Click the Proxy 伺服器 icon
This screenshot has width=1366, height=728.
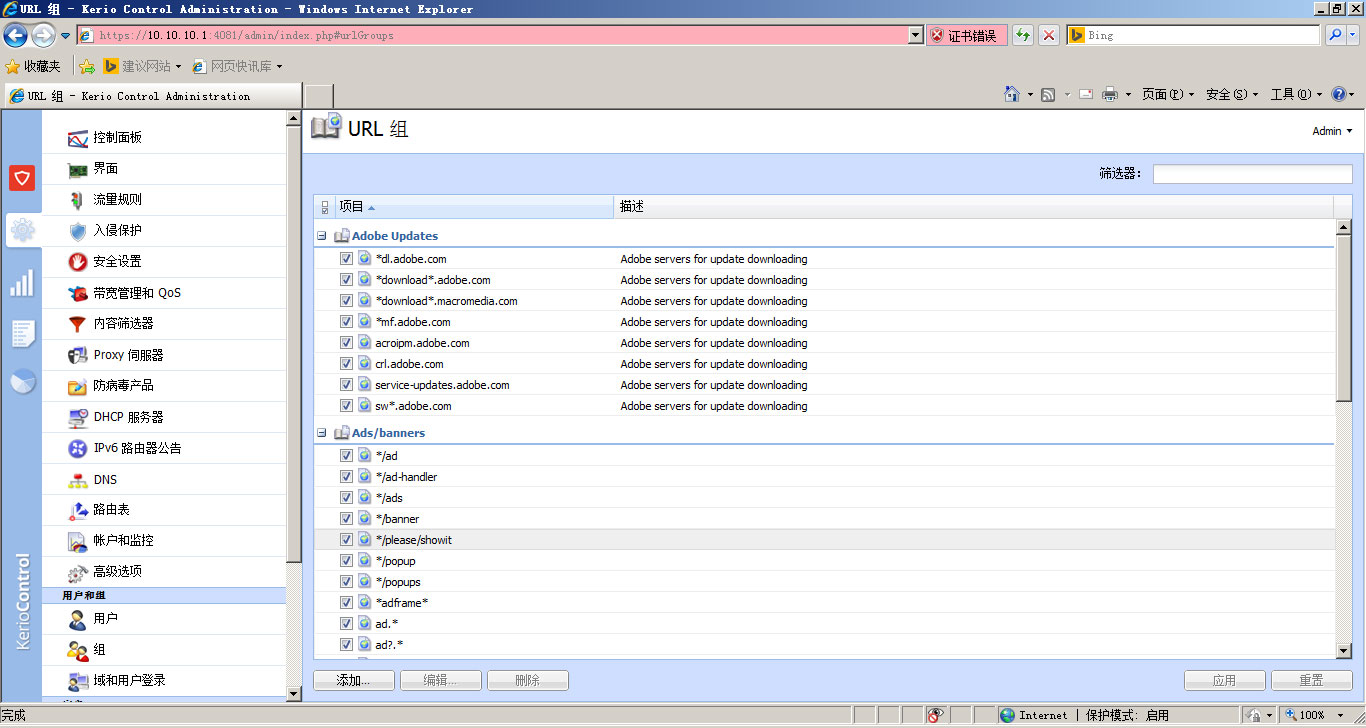pos(78,355)
